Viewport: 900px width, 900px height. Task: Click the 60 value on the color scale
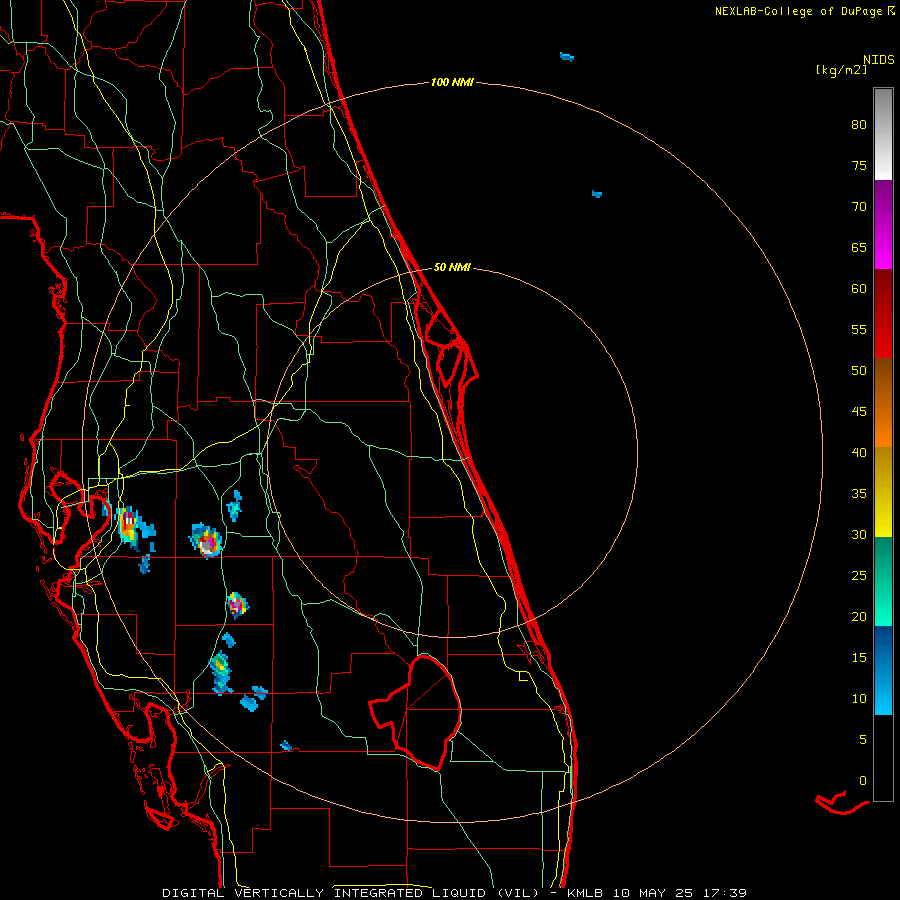pyautogui.click(x=859, y=289)
